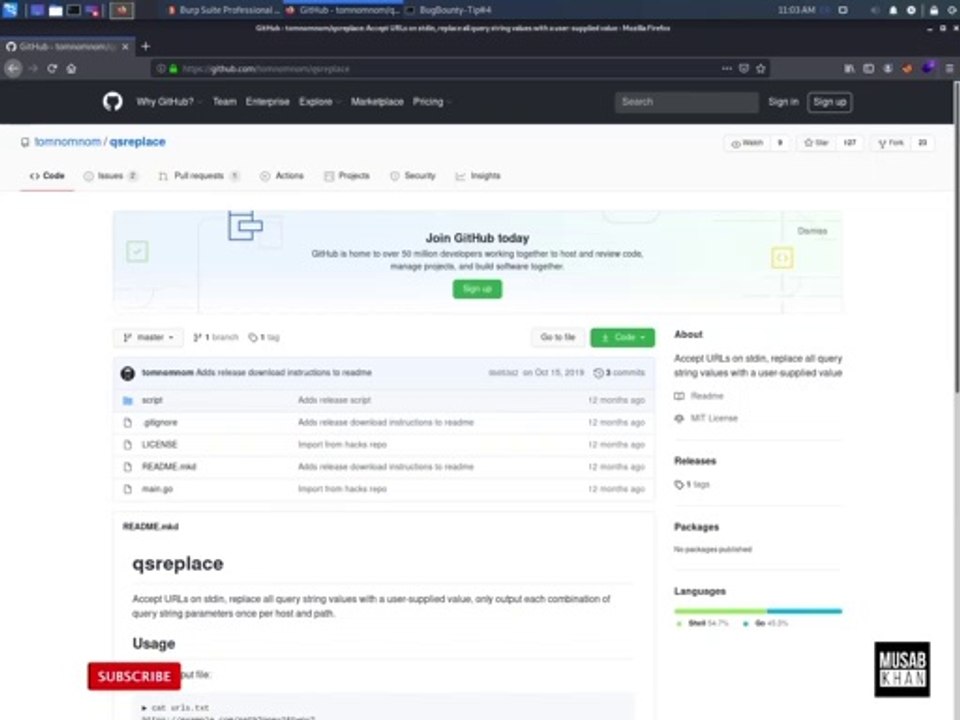960x720 pixels.
Task: Close the GitHub browser tab
Action: [126, 47]
